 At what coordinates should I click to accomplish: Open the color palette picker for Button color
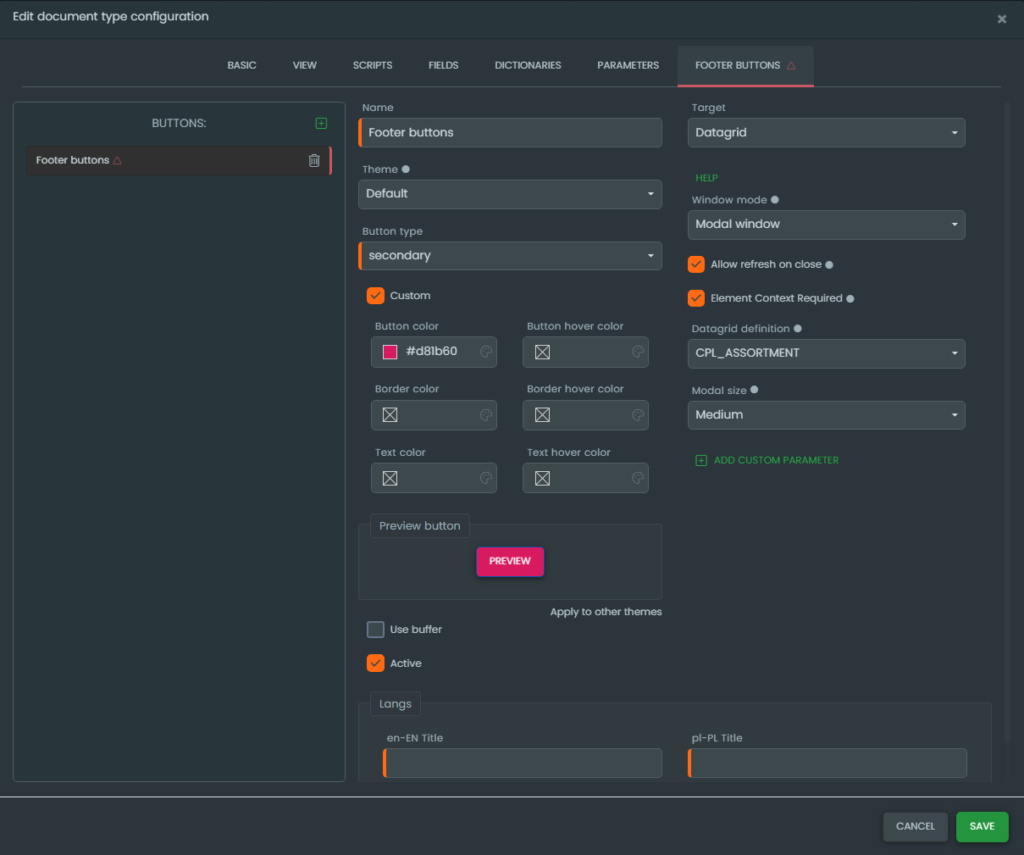pyautogui.click(x=485, y=352)
